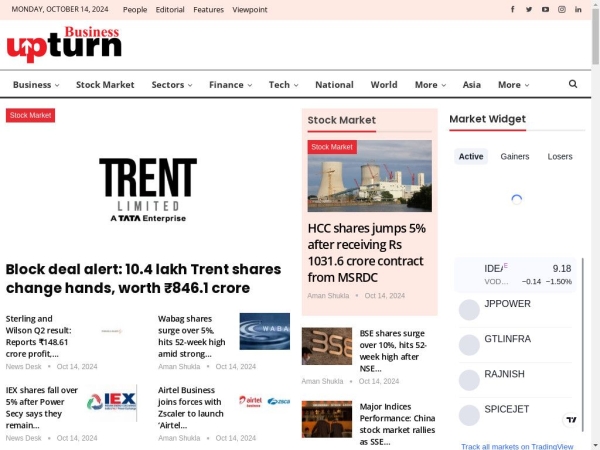Open the National menu item
Viewport: 600px width, 450px height.
tap(334, 85)
